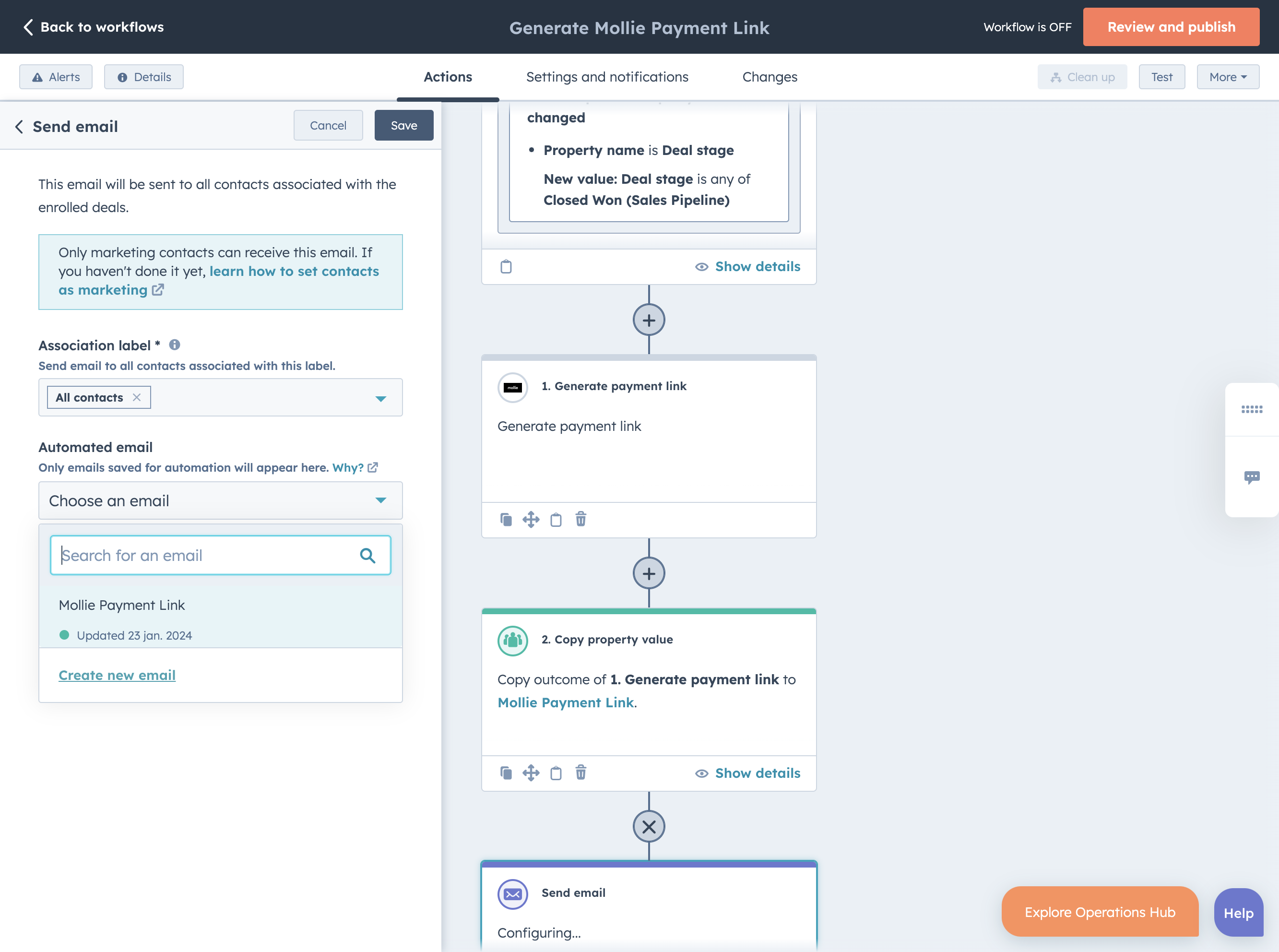Clone the Copy property value action
Image resolution: width=1279 pixels, height=952 pixels.
506,773
